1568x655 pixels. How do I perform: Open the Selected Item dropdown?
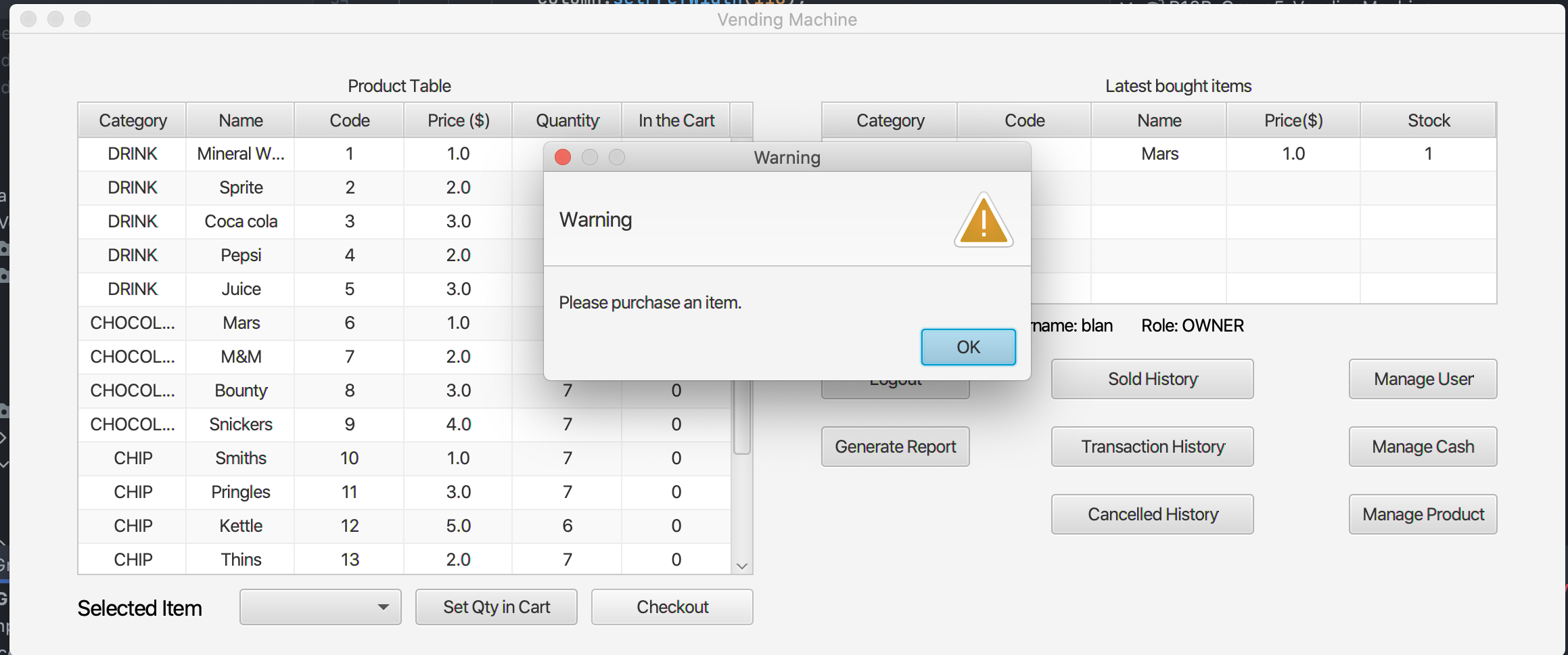click(x=320, y=607)
